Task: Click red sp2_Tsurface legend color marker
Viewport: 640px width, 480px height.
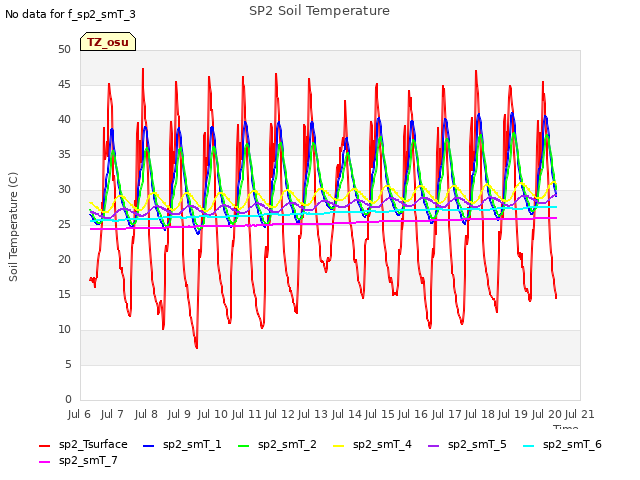Action: click(44, 446)
